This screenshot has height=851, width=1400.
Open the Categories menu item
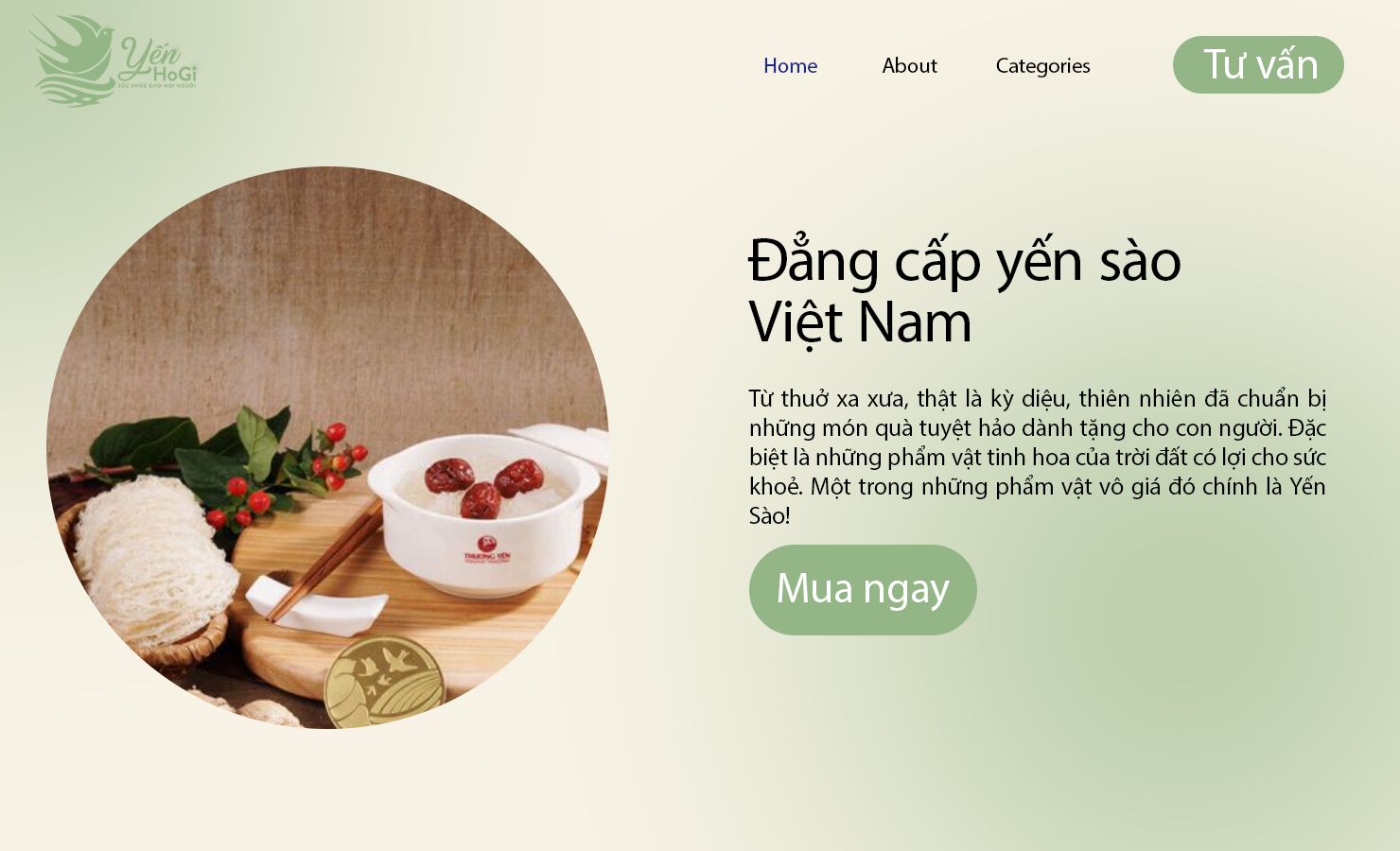(x=1042, y=66)
